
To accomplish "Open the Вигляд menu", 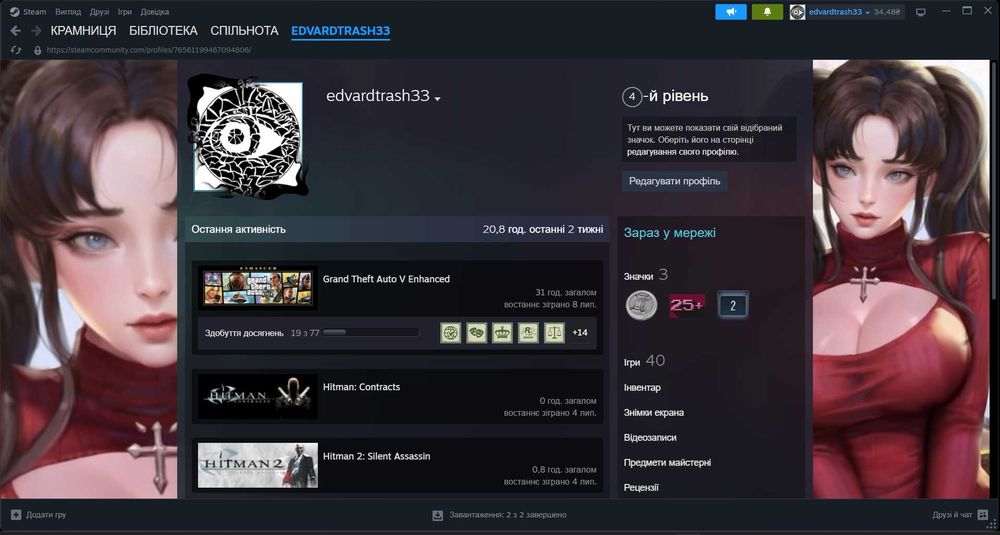I will tap(68, 12).
